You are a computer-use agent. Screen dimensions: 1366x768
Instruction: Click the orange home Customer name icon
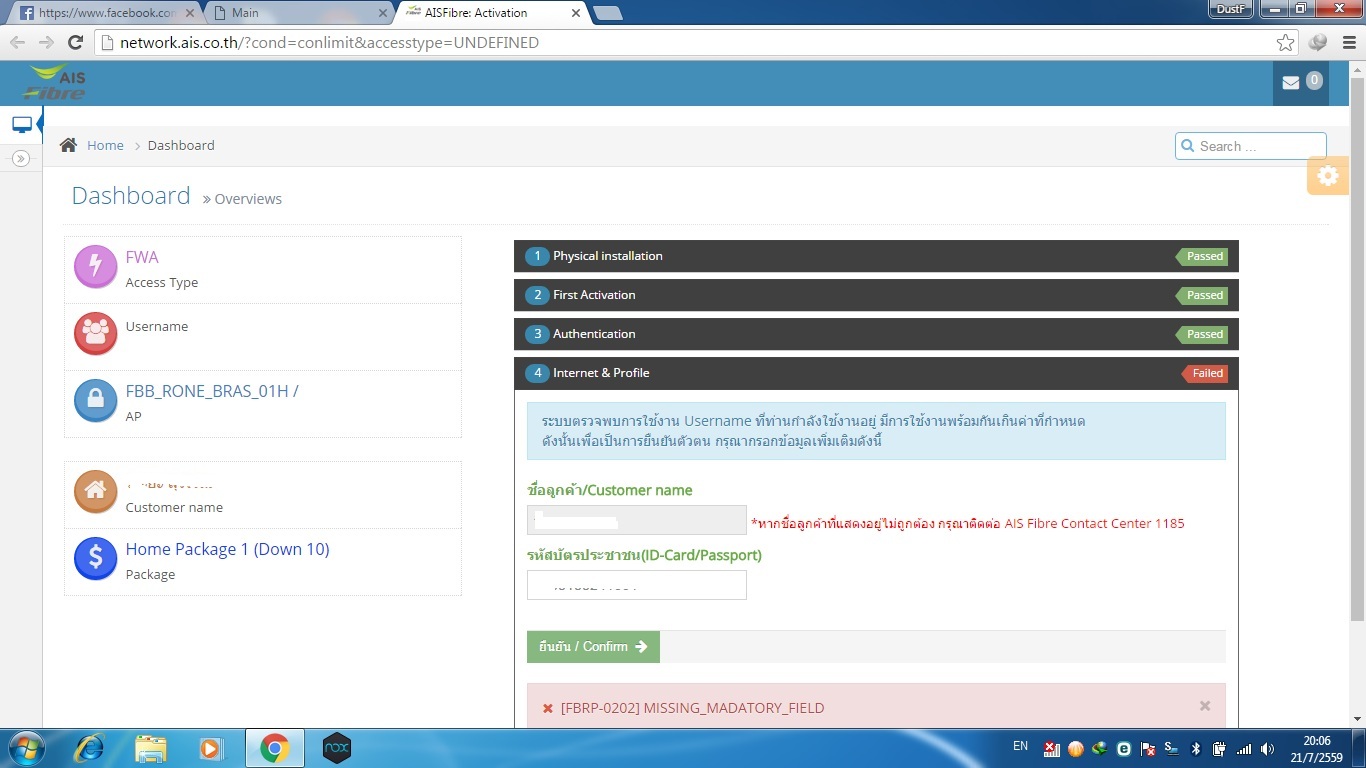click(96, 491)
